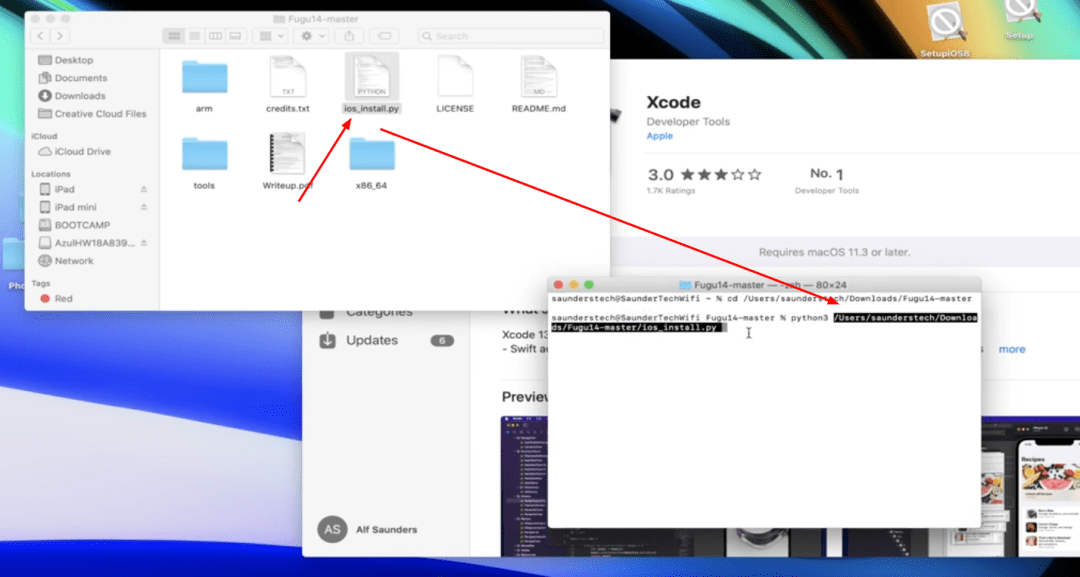The height and width of the screenshot is (577, 1080).
Task: Click the Finder search field
Action: [511, 36]
